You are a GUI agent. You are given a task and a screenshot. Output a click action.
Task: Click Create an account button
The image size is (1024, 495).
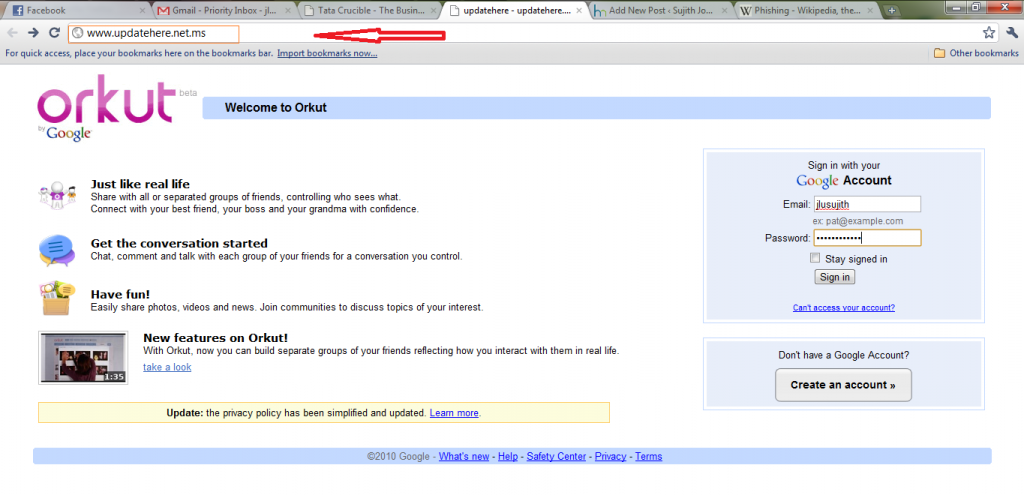[843, 385]
